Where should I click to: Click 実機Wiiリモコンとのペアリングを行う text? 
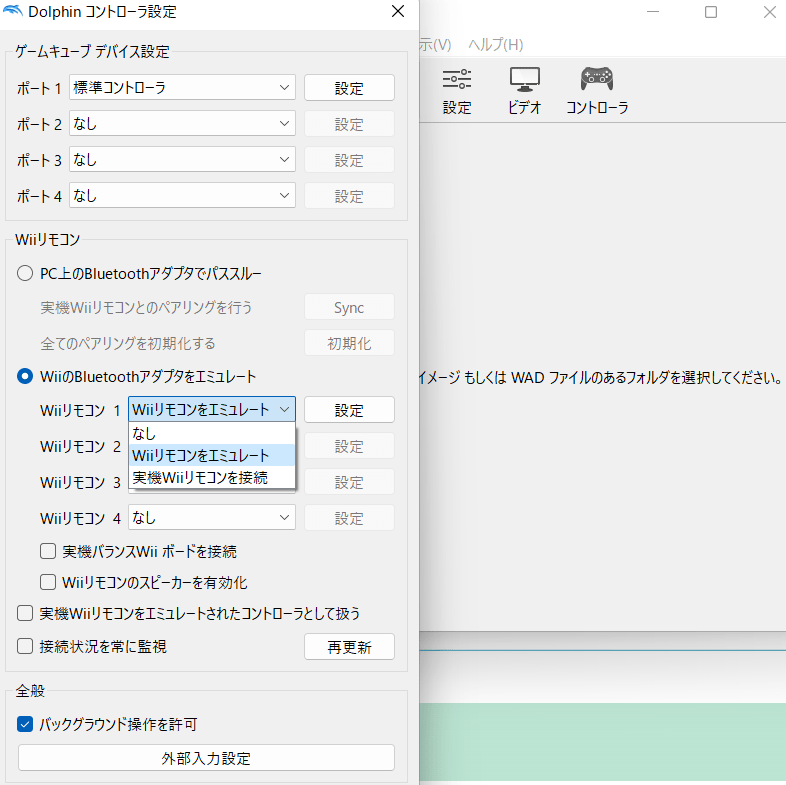[146, 307]
